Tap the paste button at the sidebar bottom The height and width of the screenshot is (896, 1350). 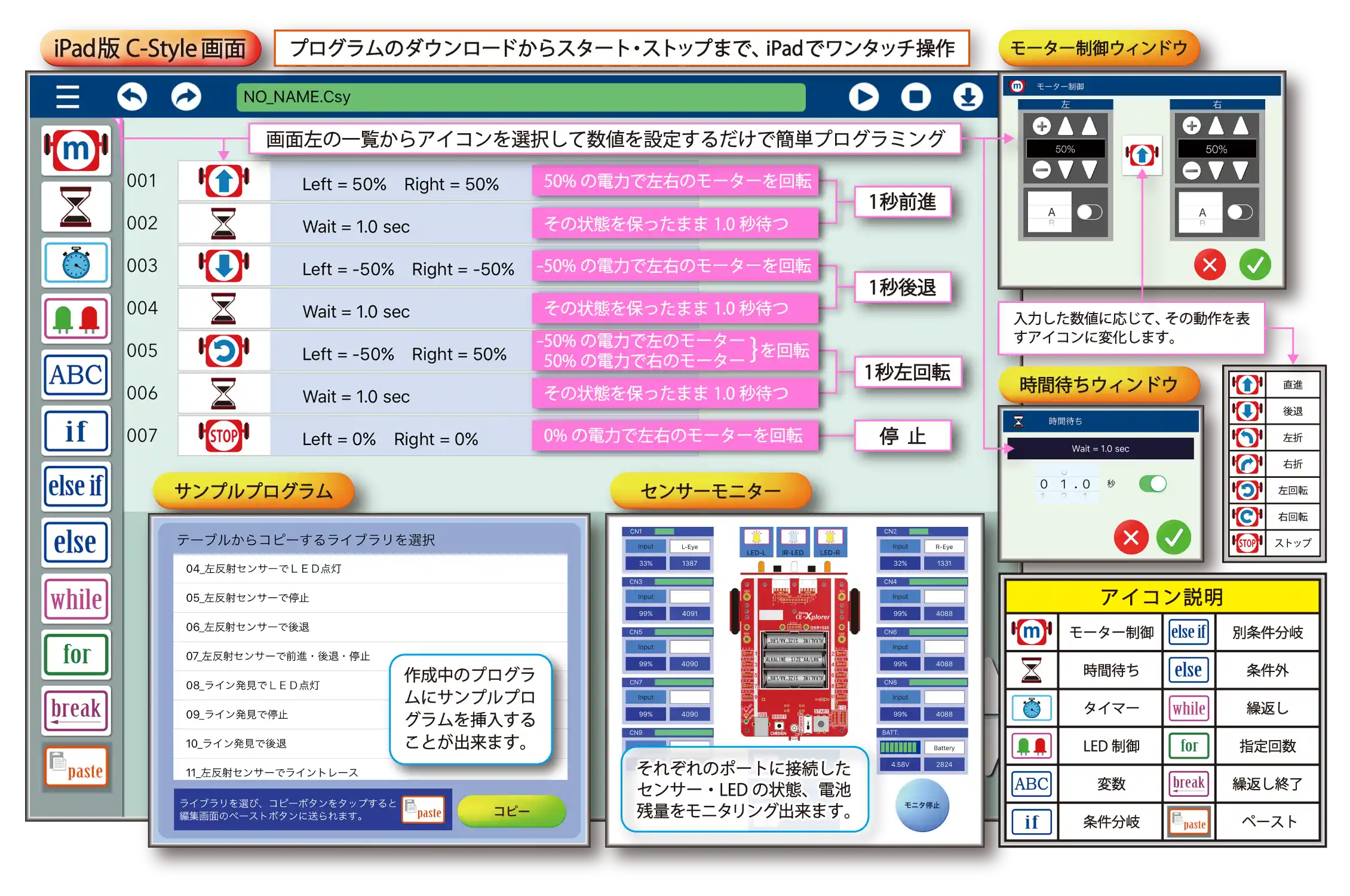[76, 766]
